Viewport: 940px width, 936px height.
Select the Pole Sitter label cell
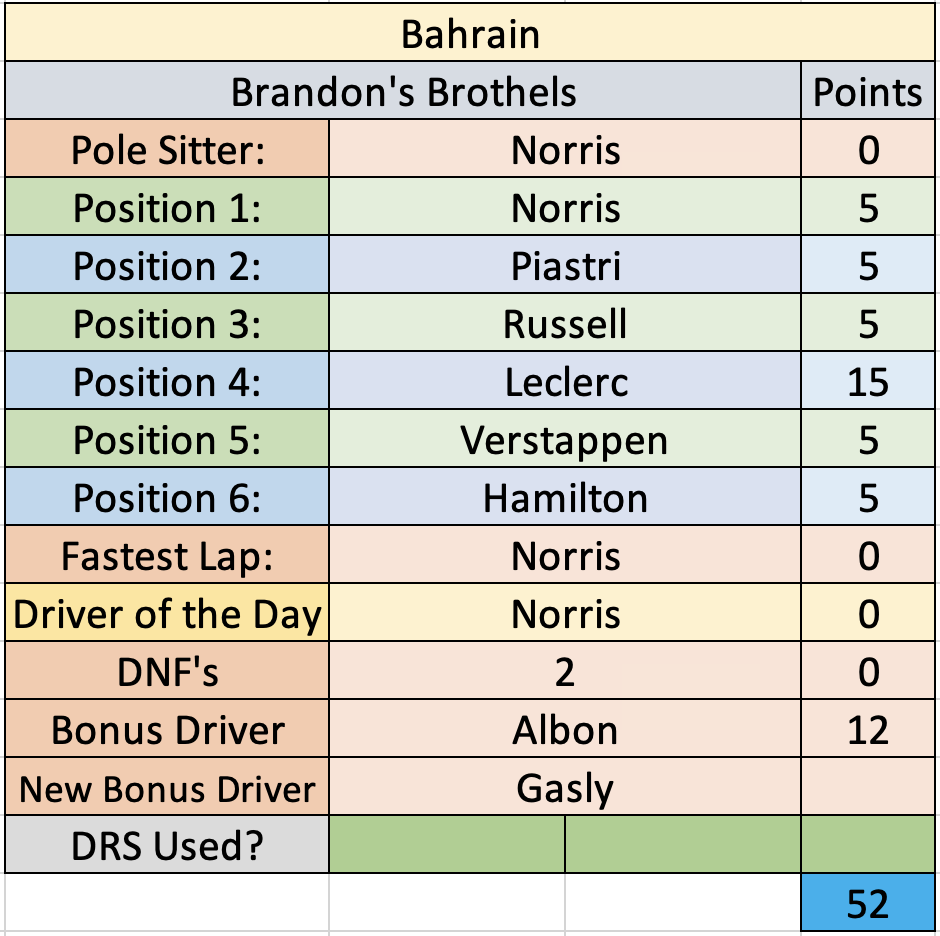tap(167, 149)
